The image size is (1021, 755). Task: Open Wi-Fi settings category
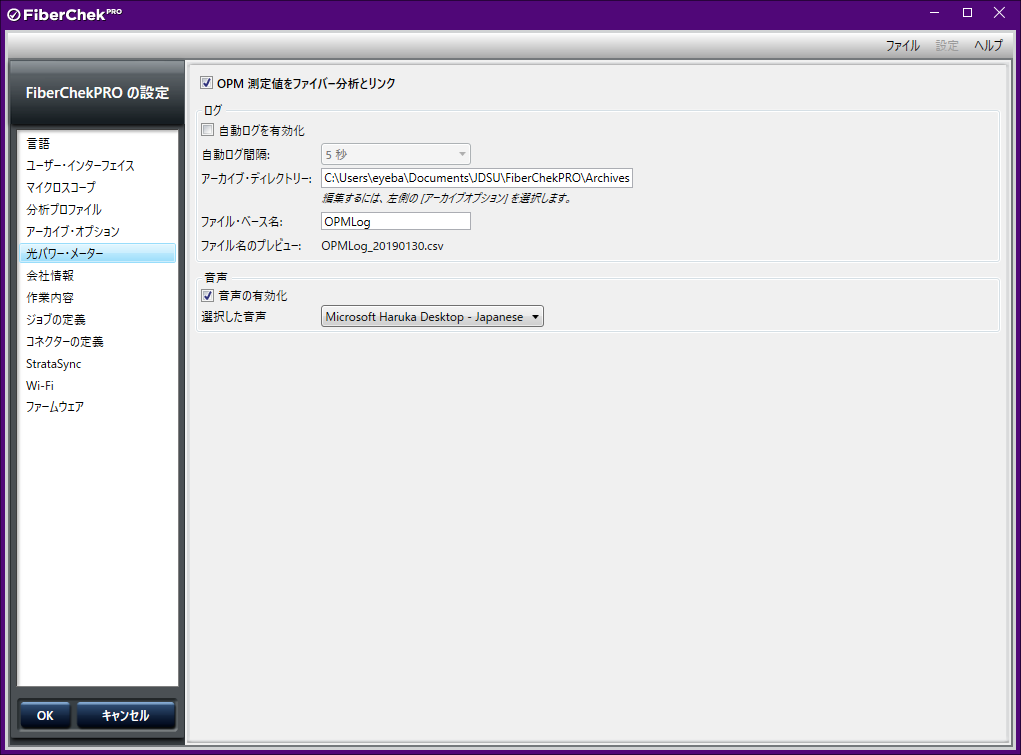click(98, 386)
